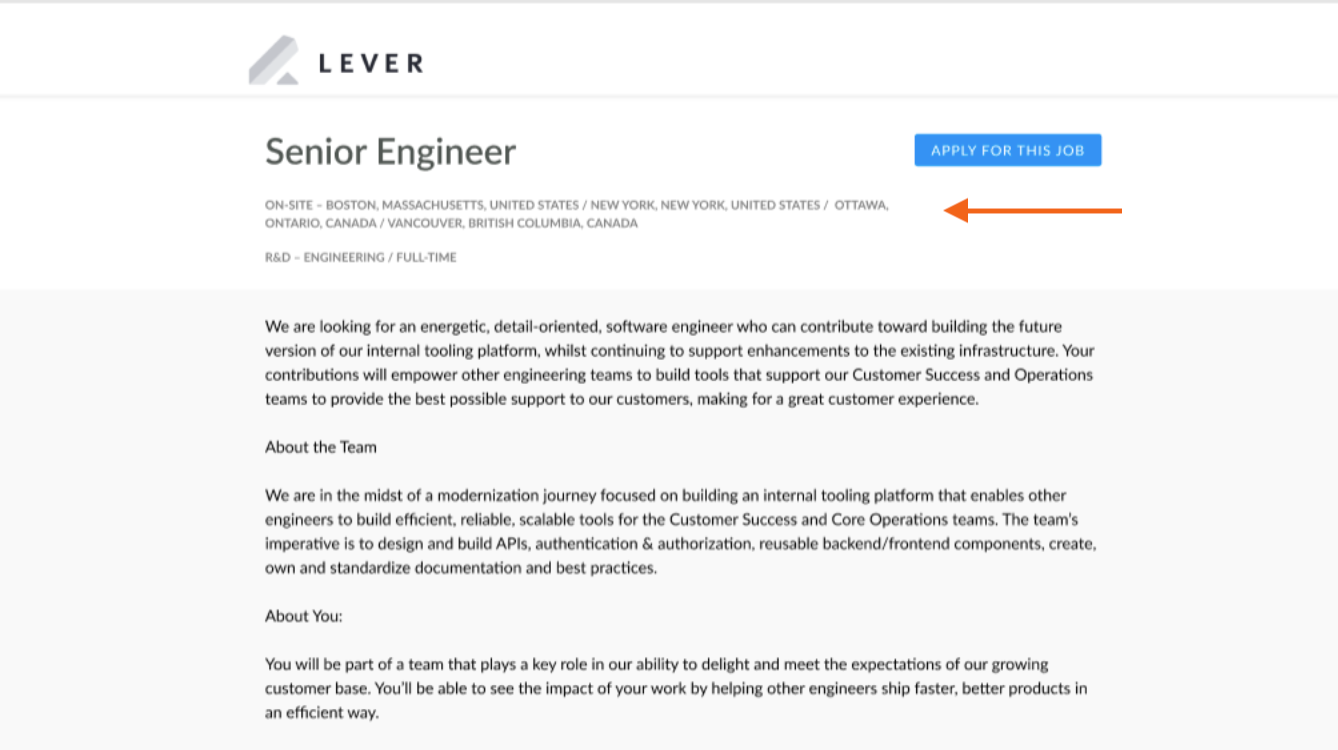Click the R&D – Engineering department label
This screenshot has height=750, width=1338.
click(x=324, y=257)
